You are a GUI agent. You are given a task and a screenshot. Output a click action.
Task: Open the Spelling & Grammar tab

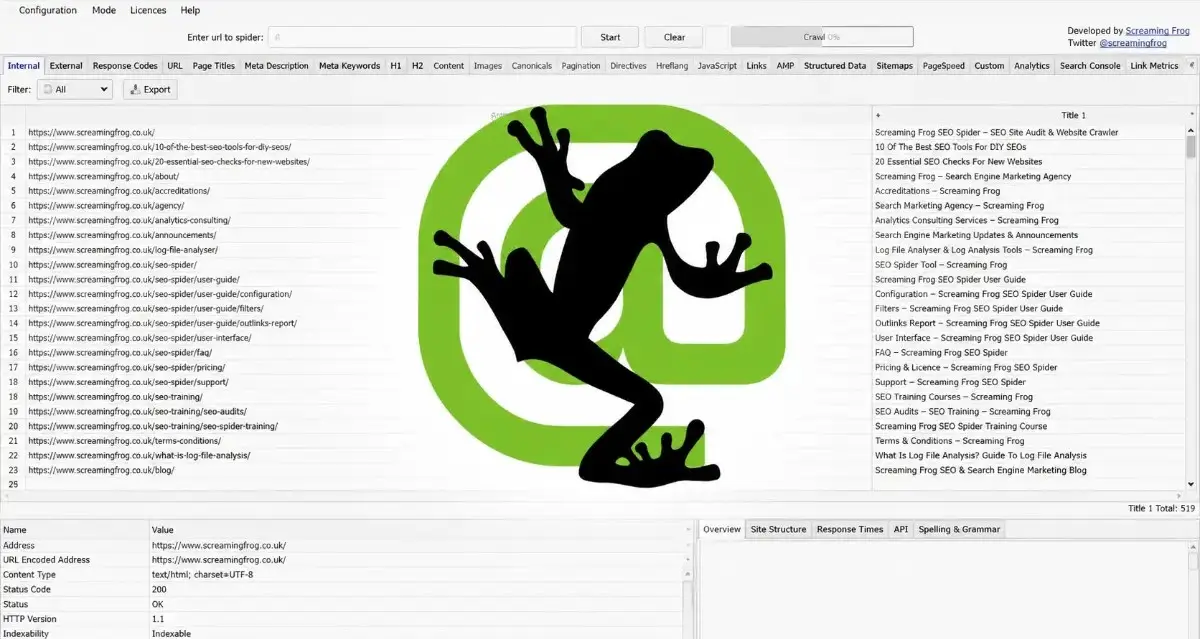click(x=958, y=529)
